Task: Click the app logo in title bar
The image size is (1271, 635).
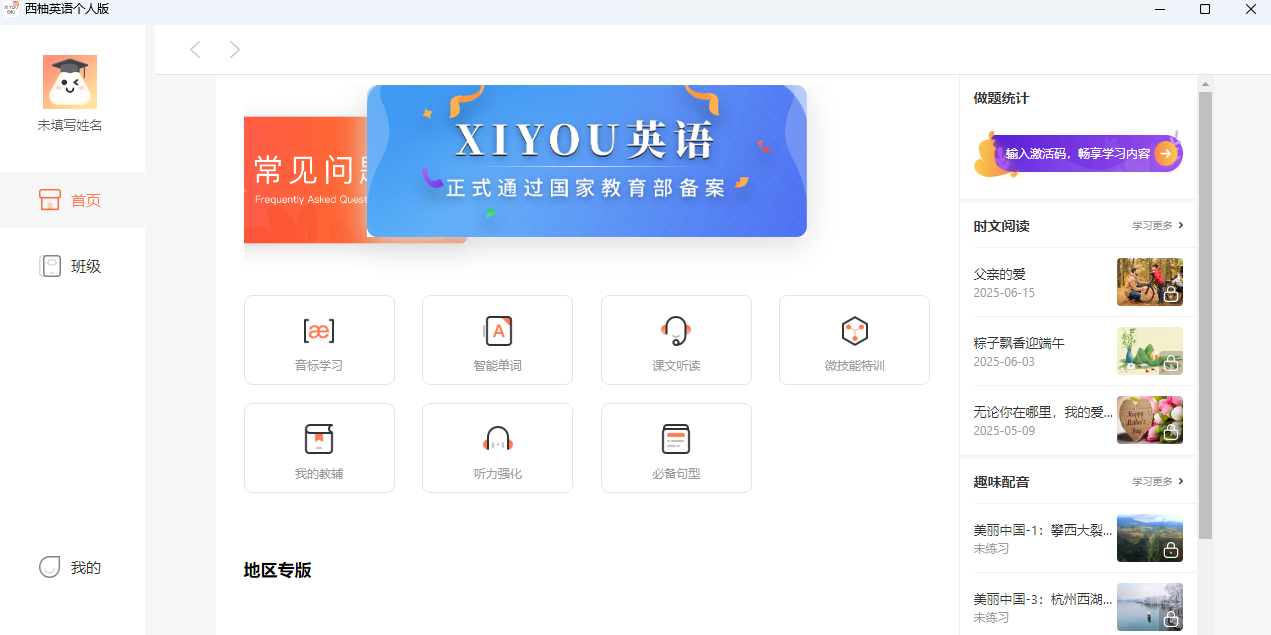Action: pos(10,9)
